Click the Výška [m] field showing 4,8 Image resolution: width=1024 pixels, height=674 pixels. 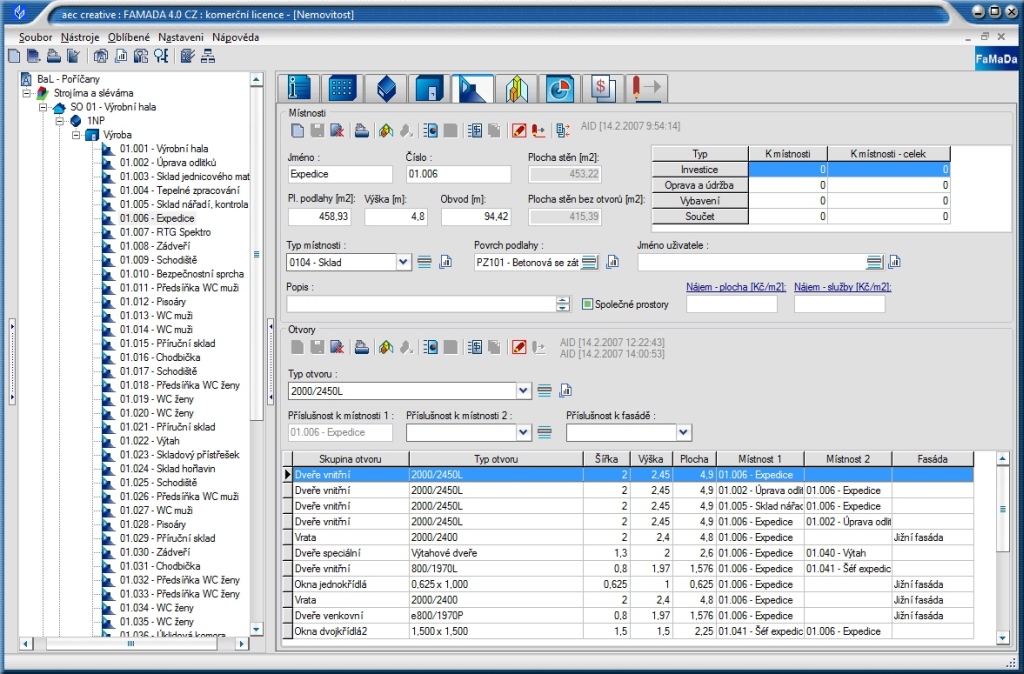(x=396, y=216)
